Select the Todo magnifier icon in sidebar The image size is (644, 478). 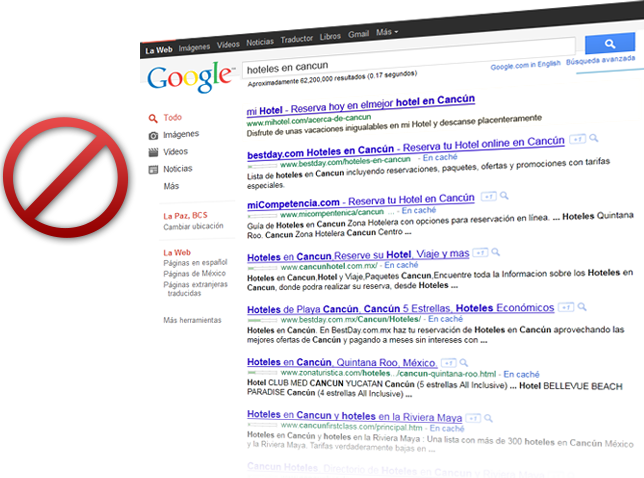pos(153,119)
